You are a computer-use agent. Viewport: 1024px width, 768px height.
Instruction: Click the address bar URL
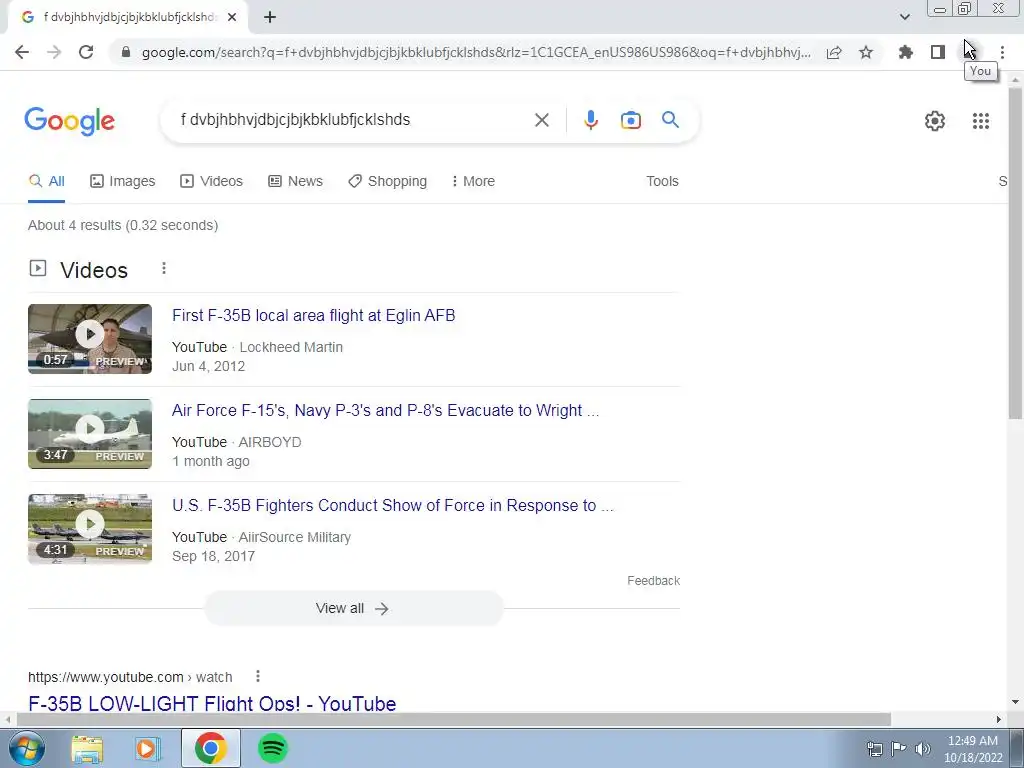click(475, 52)
